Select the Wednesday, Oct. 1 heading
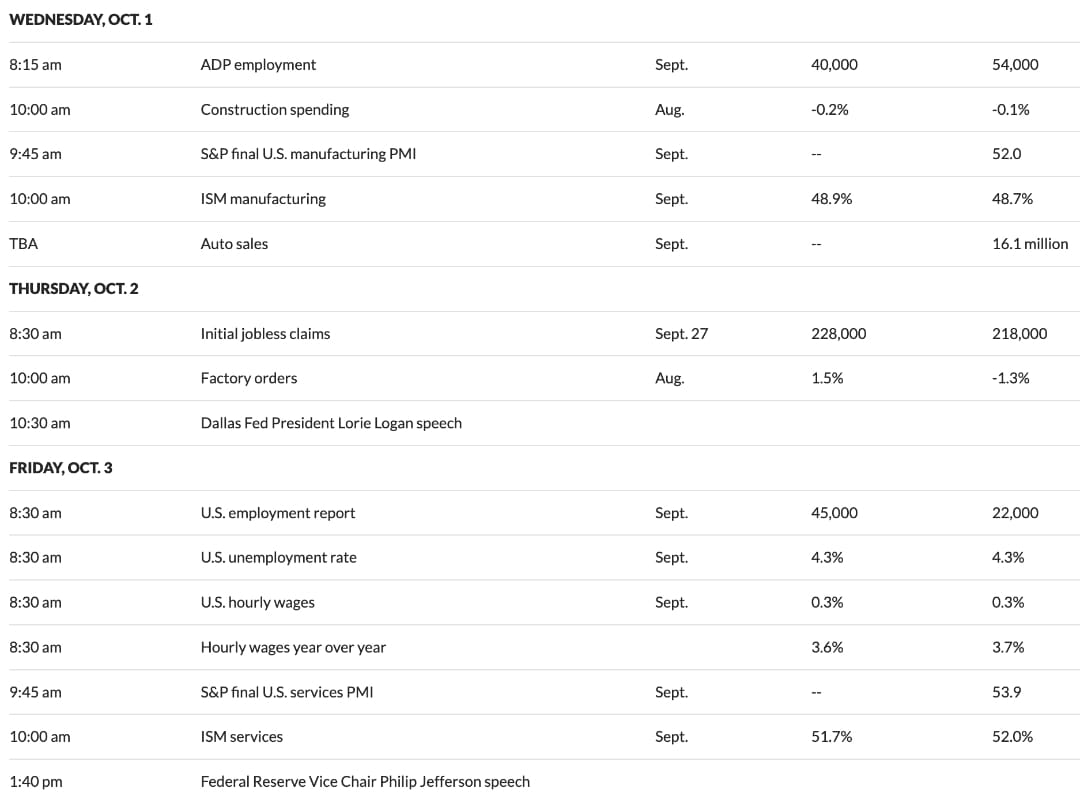This screenshot has height=798, width=1080. coord(81,19)
